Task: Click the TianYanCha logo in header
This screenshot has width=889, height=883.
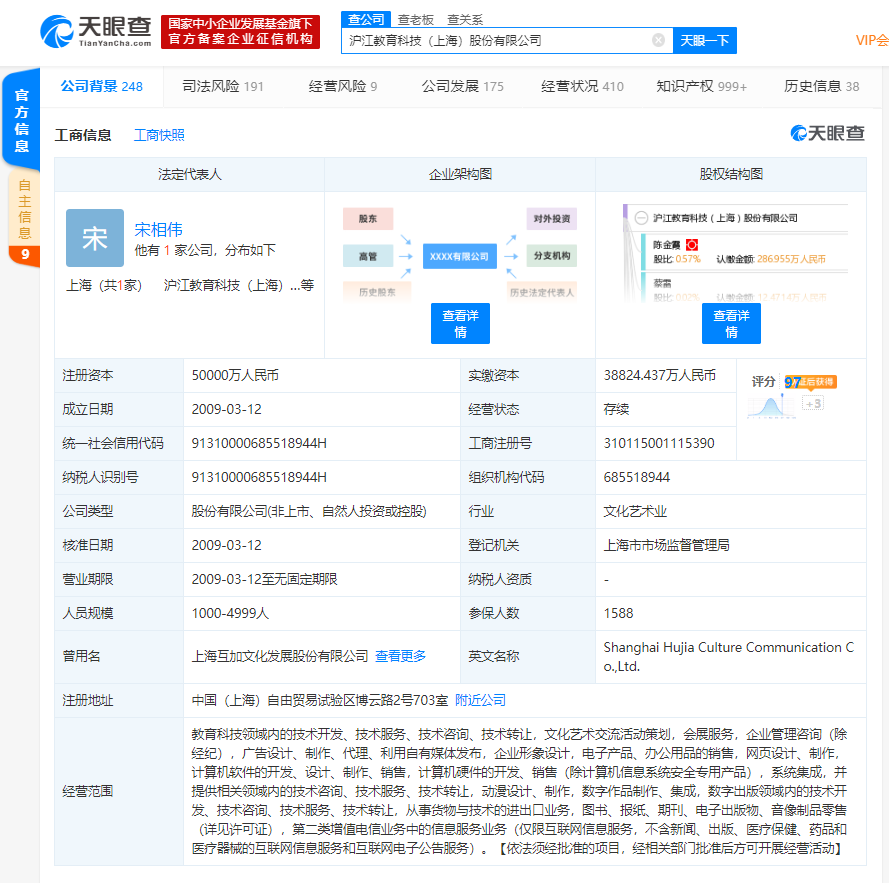Action: click(x=96, y=32)
